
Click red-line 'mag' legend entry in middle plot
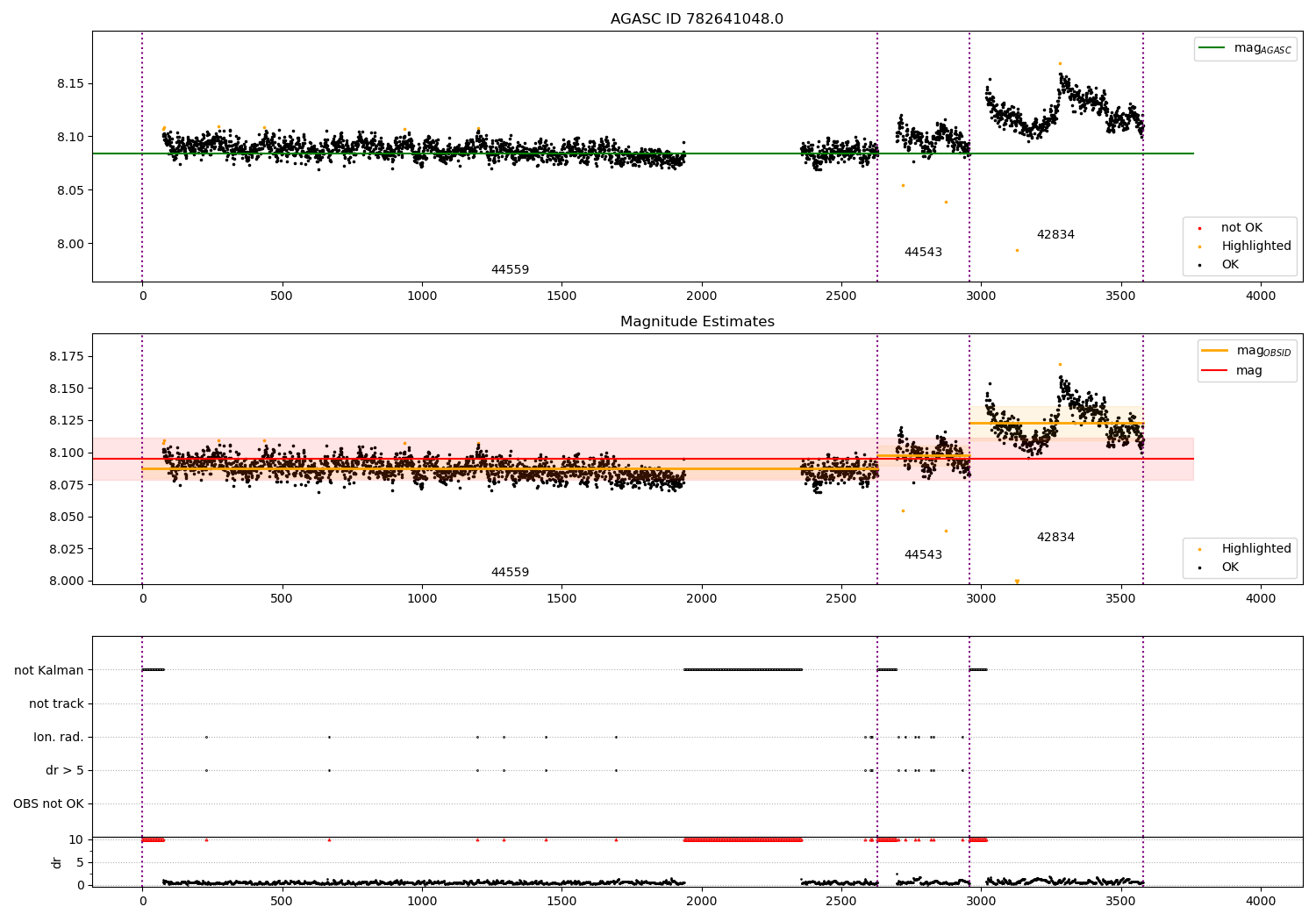(x=1232, y=371)
